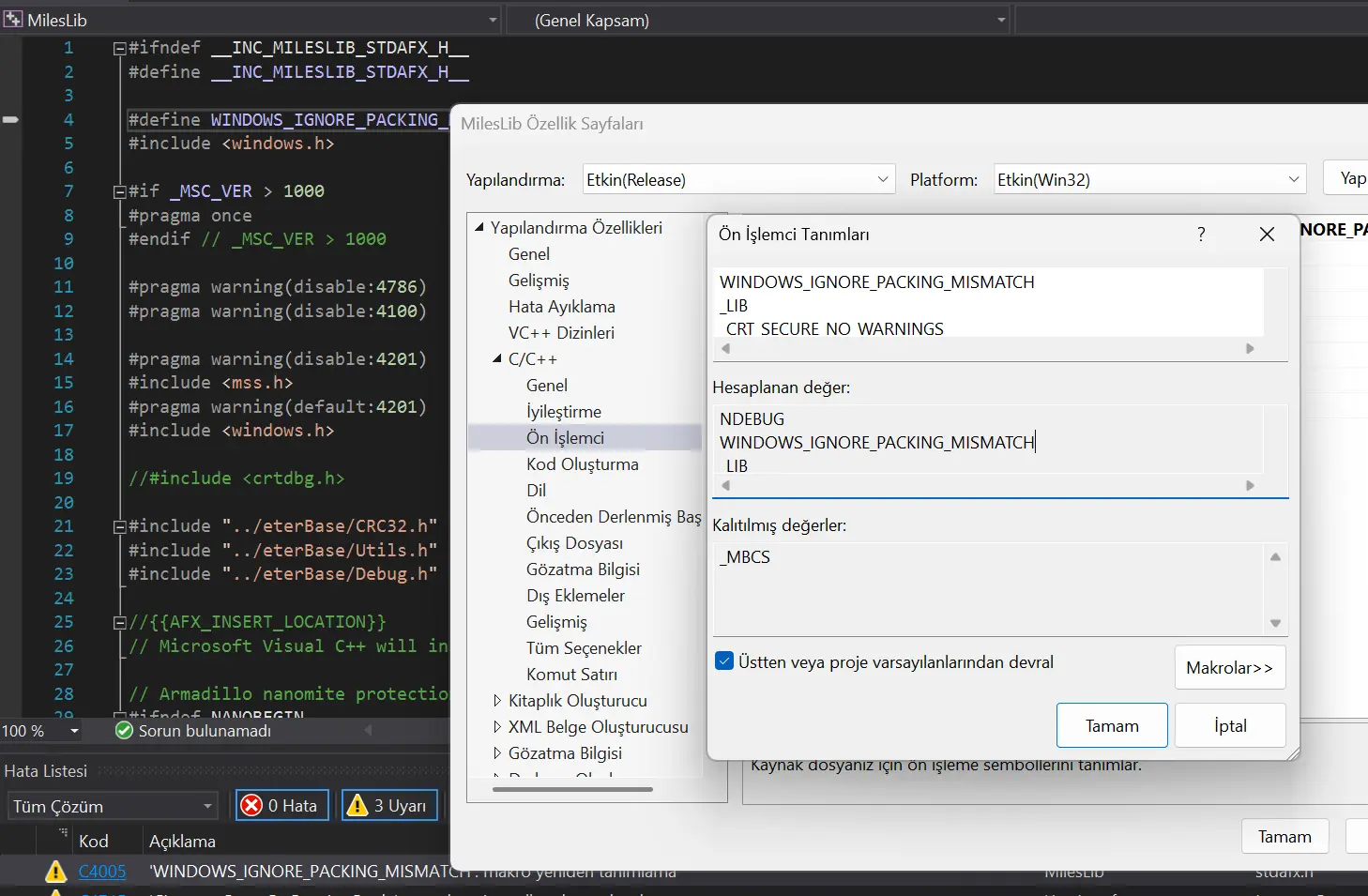This screenshot has height=896, width=1368.
Task: Click the MilesLib project icon in navigation bar
Action: [x=13, y=20]
